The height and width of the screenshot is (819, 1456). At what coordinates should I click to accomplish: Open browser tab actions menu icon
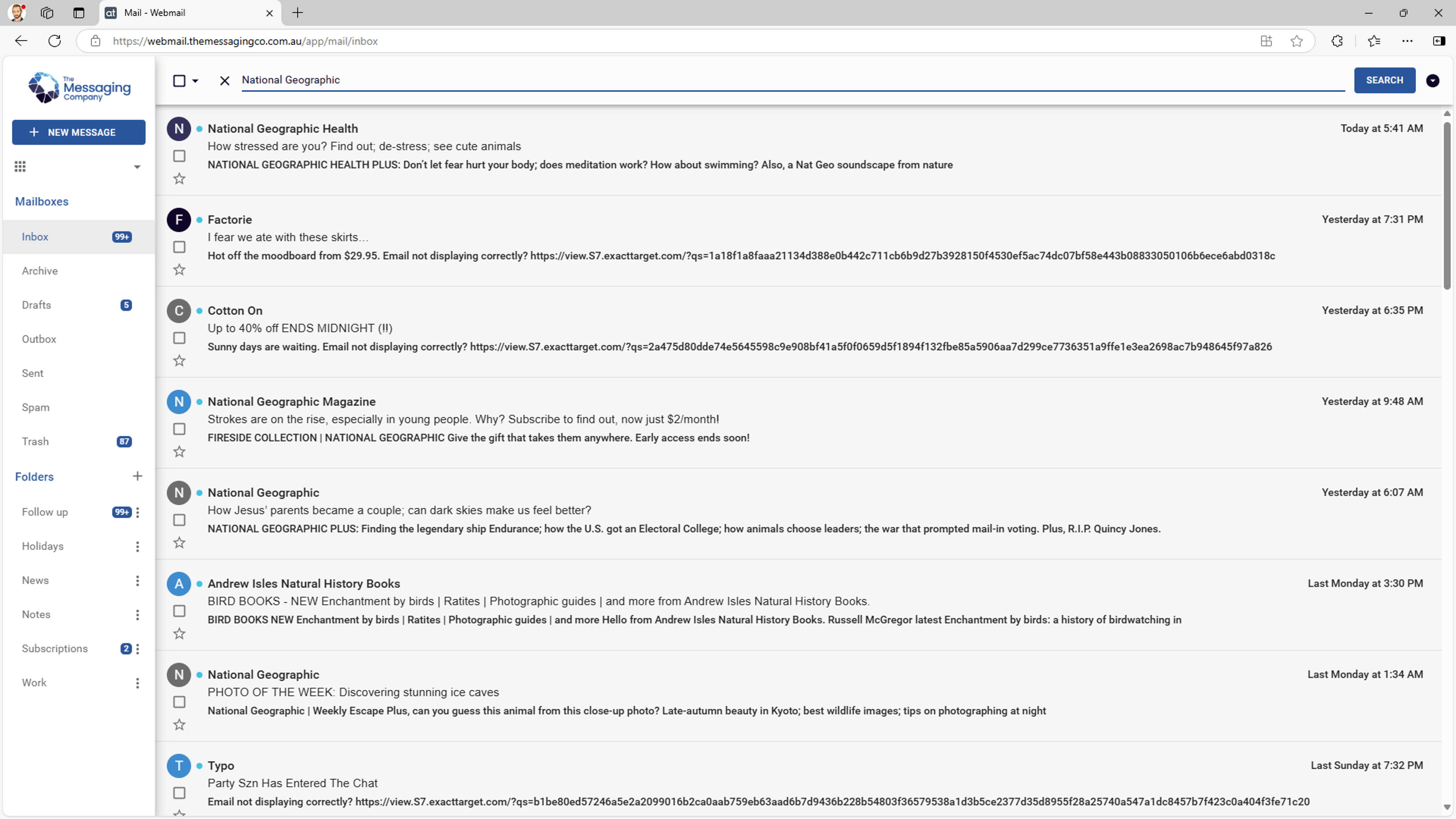[x=78, y=13]
